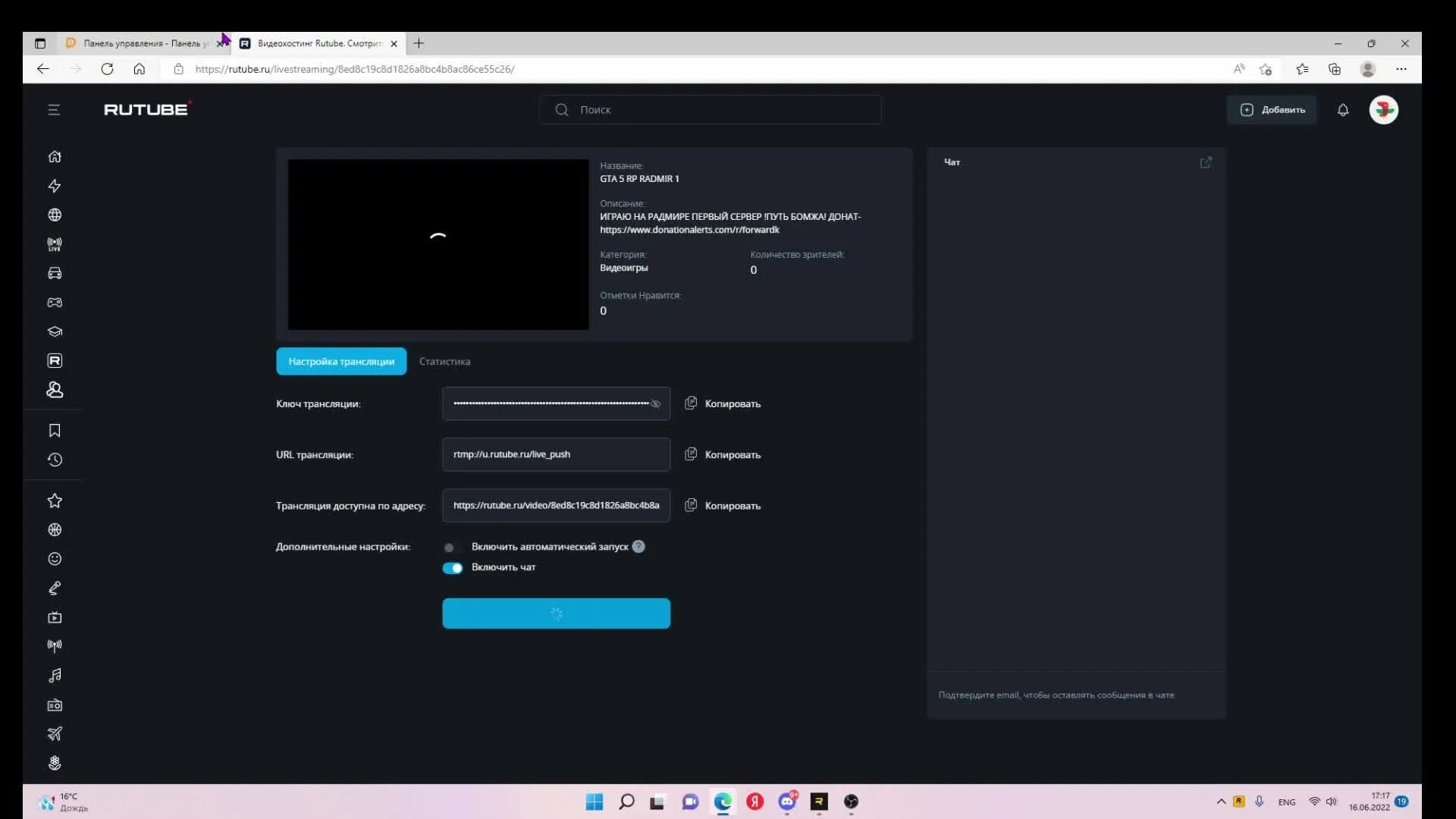Viewport: 1456px width, 819px height.
Task: Open the Windows Start menu
Action: [x=595, y=802]
